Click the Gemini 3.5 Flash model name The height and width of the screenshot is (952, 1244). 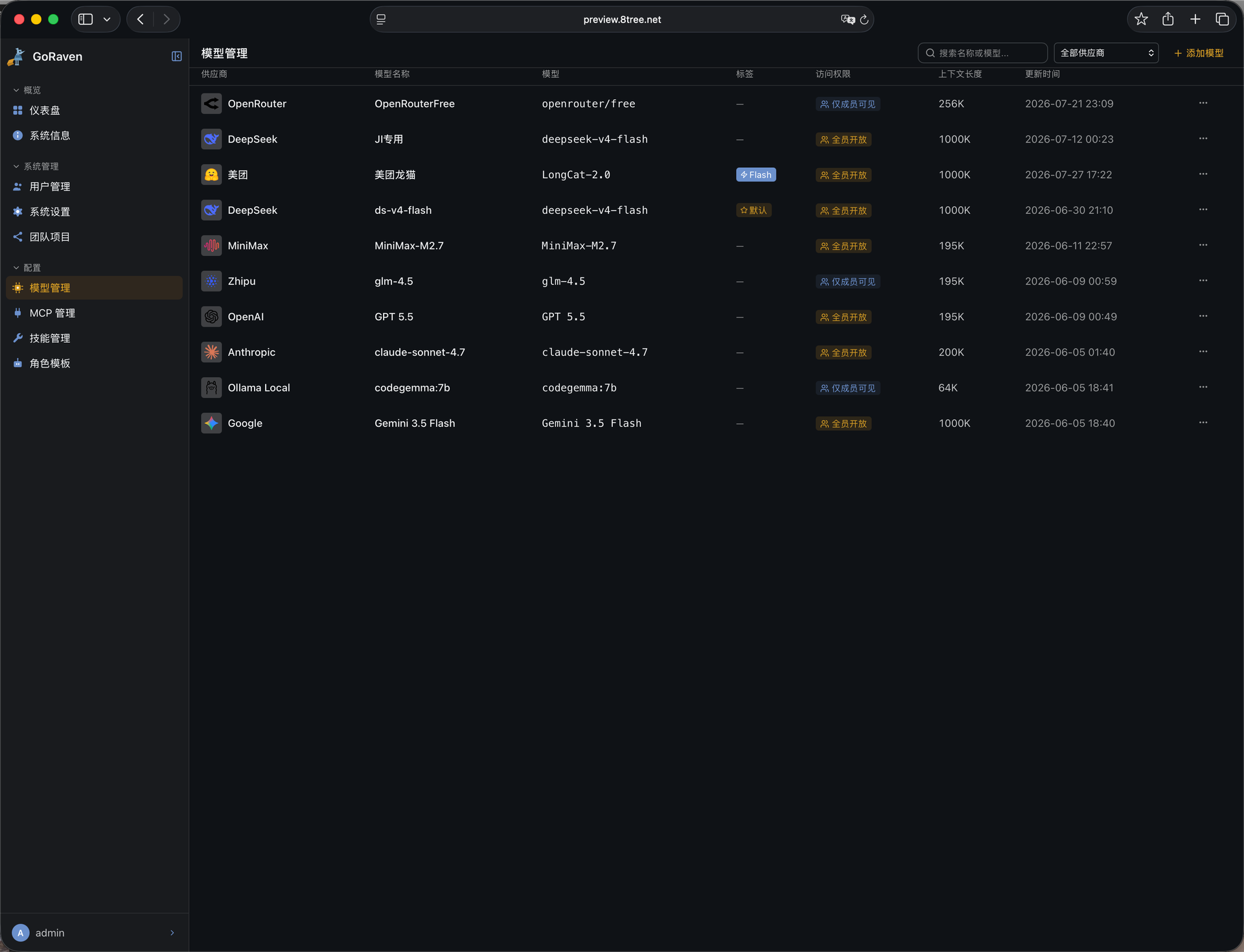[415, 423]
